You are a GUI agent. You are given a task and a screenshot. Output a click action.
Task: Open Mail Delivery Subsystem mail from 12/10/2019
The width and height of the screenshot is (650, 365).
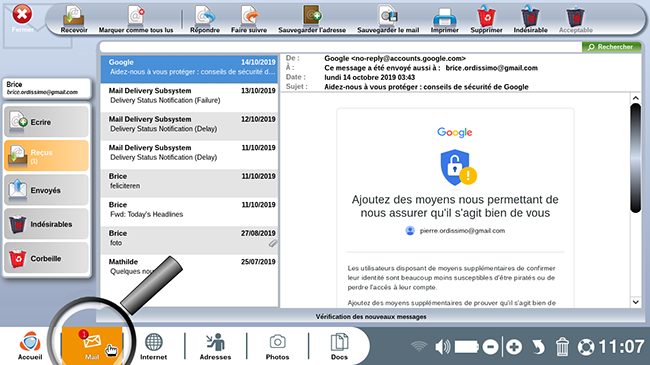point(189,126)
